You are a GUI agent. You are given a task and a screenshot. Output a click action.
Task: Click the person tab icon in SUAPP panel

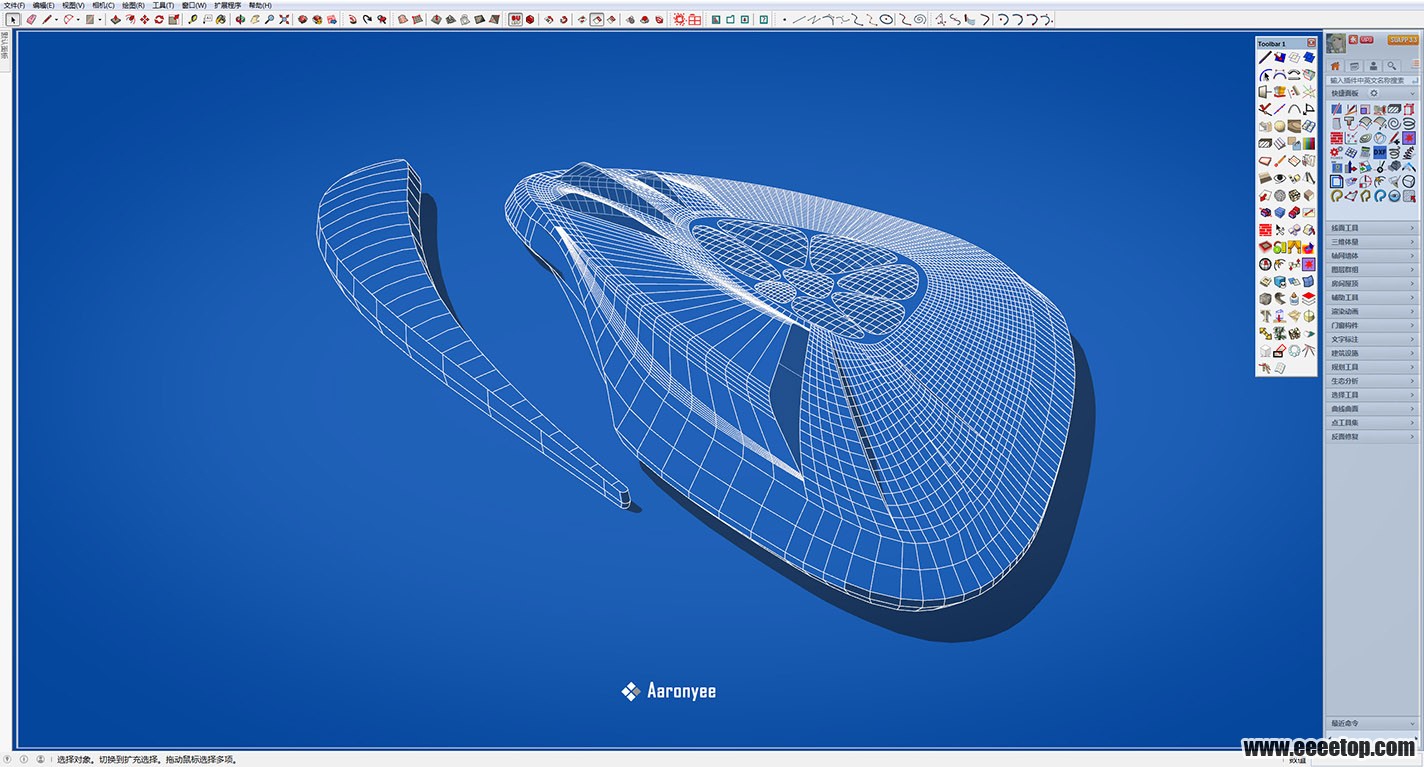coord(1373,66)
